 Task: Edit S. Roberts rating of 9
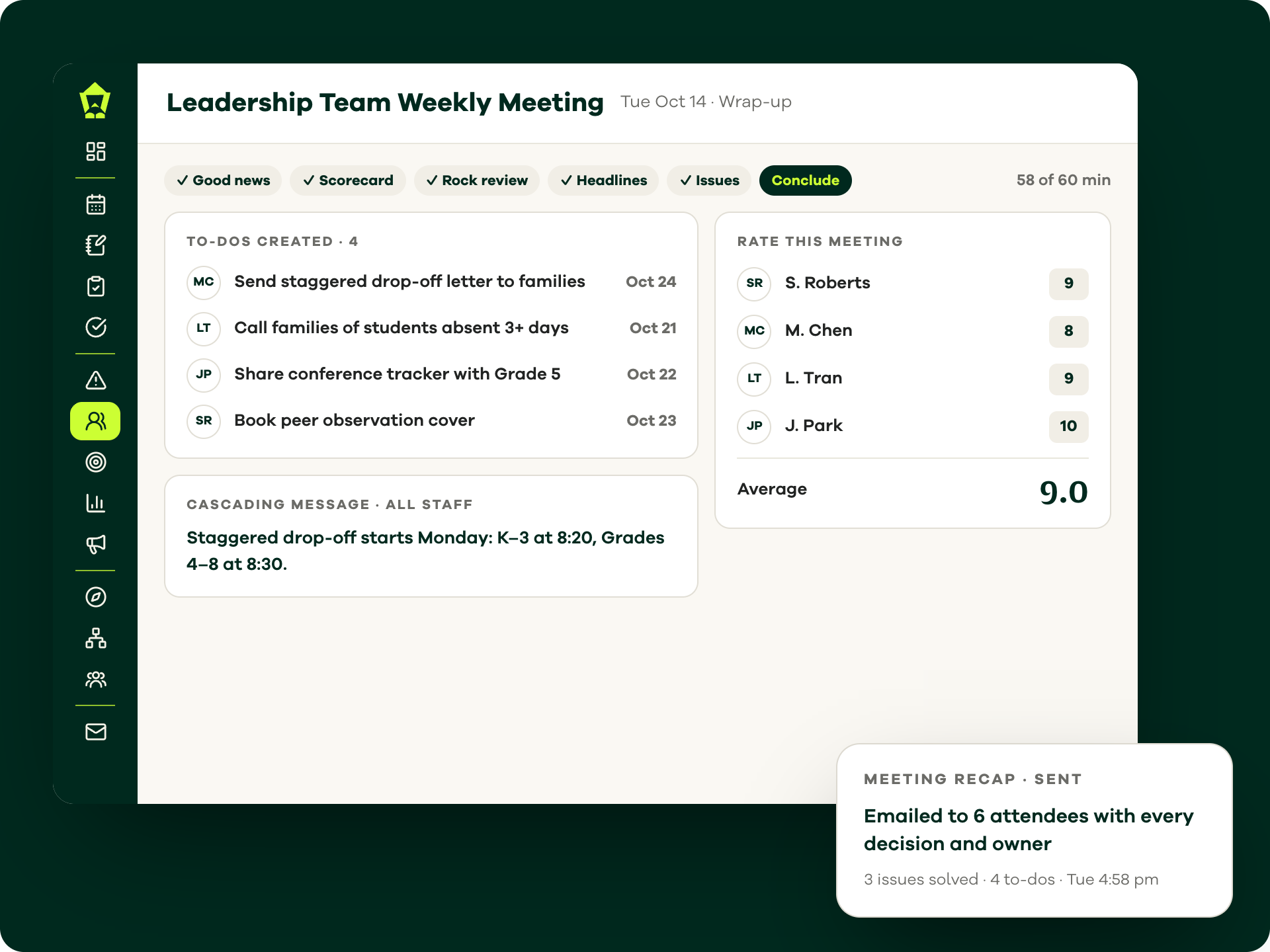(x=1069, y=284)
